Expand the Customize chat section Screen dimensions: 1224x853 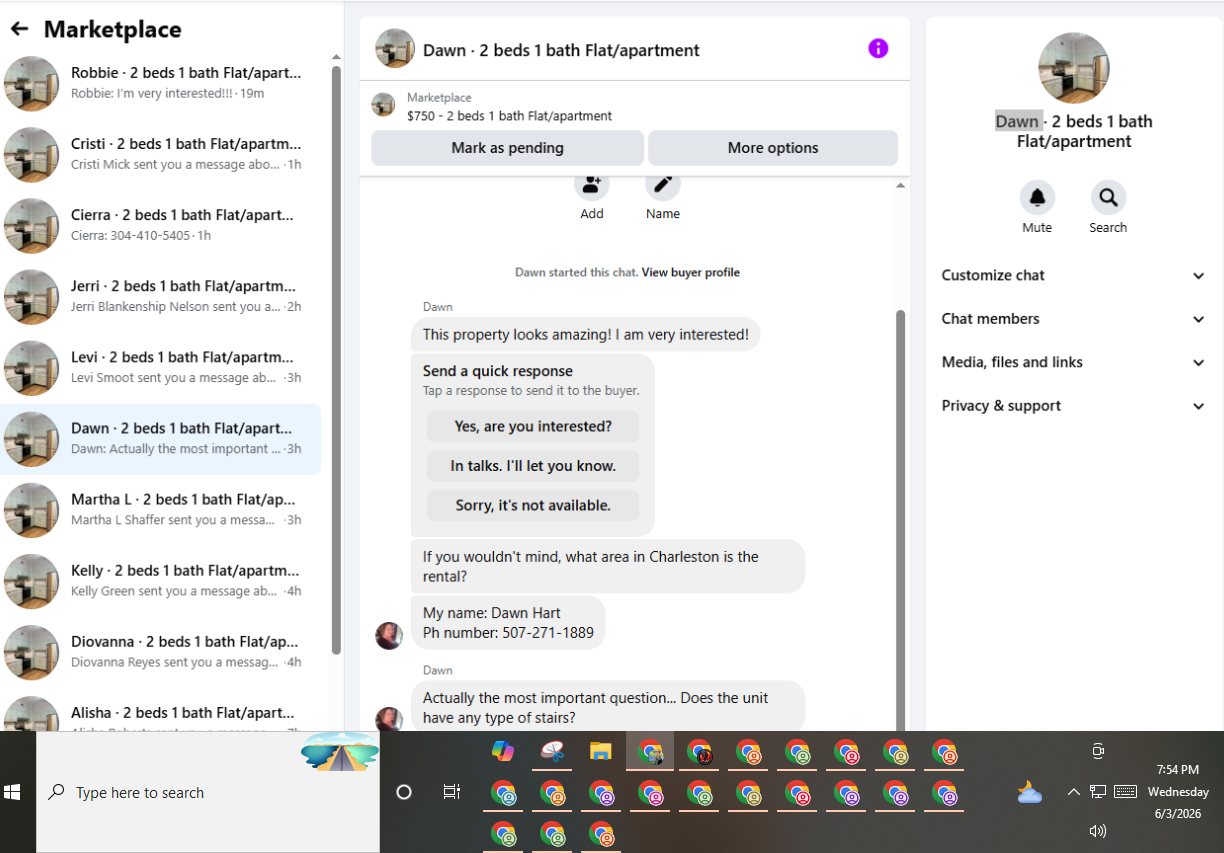coord(1074,275)
